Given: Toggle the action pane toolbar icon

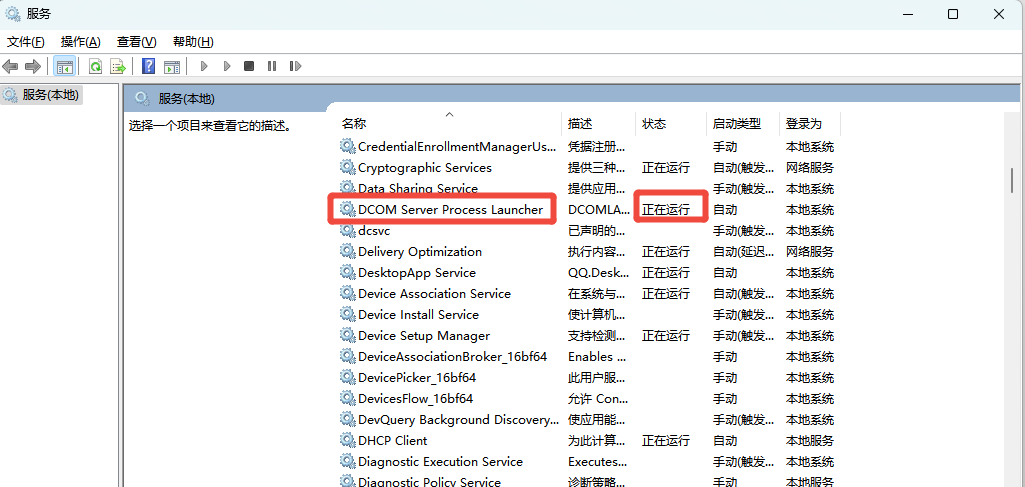Looking at the screenshot, I should click(x=172, y=67).
